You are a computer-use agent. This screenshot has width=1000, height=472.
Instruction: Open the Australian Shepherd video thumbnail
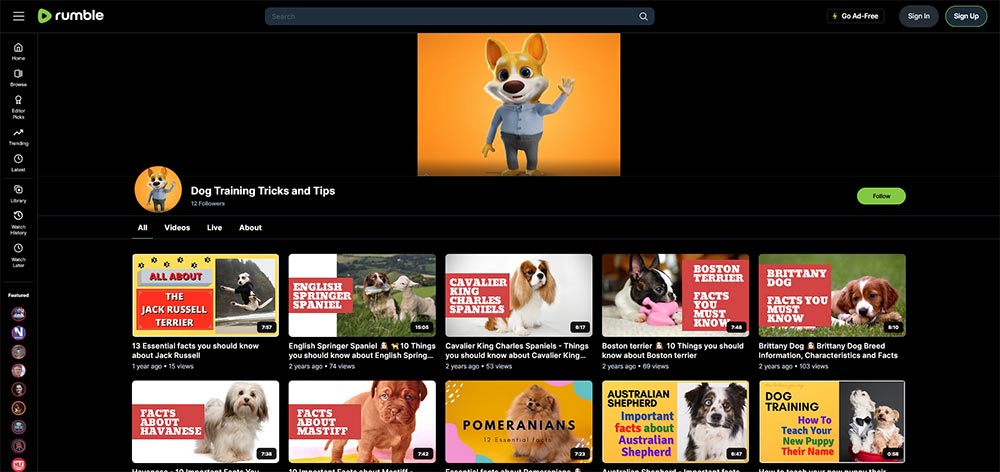tap(675, 422)
